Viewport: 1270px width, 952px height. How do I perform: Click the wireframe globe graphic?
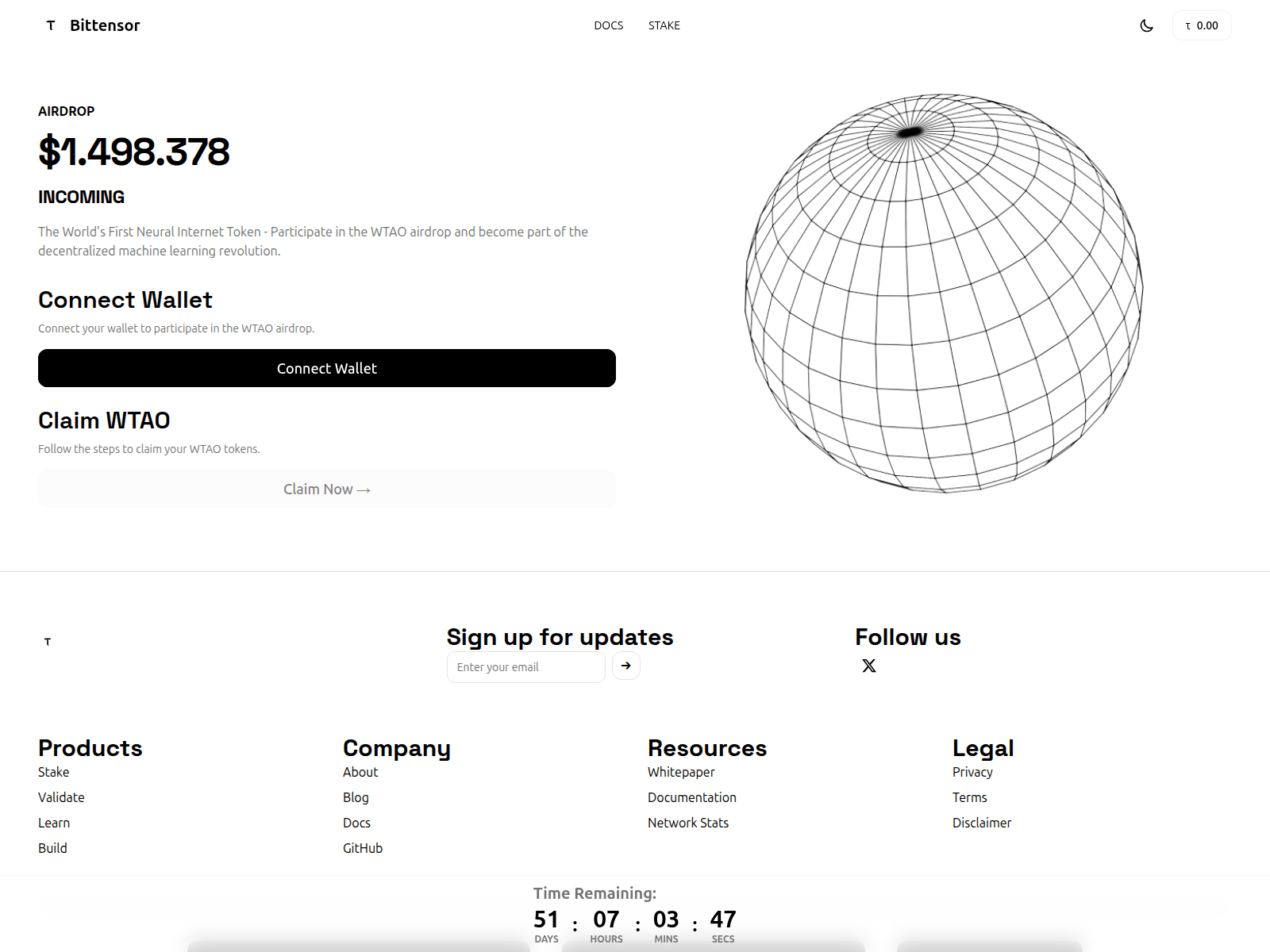click(944, 294)
